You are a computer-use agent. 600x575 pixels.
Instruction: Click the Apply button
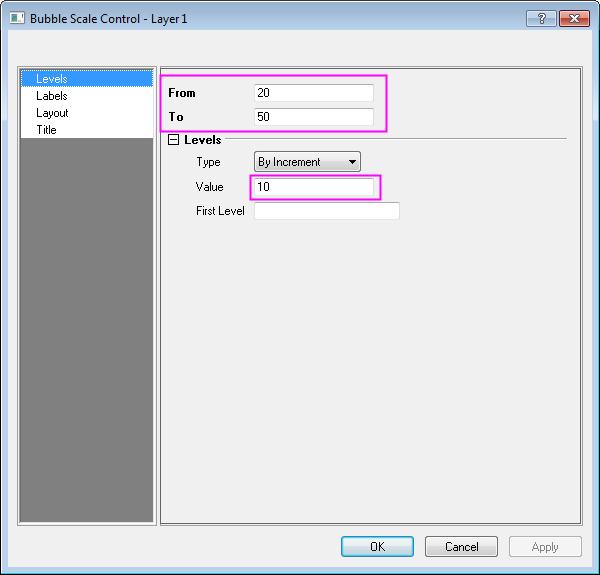(x=545, y=547)
